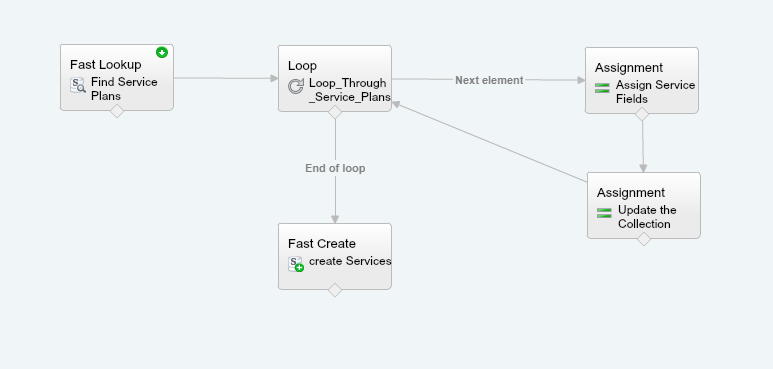
Task: Click the Loop circular arrow icon
Action: 296,87
